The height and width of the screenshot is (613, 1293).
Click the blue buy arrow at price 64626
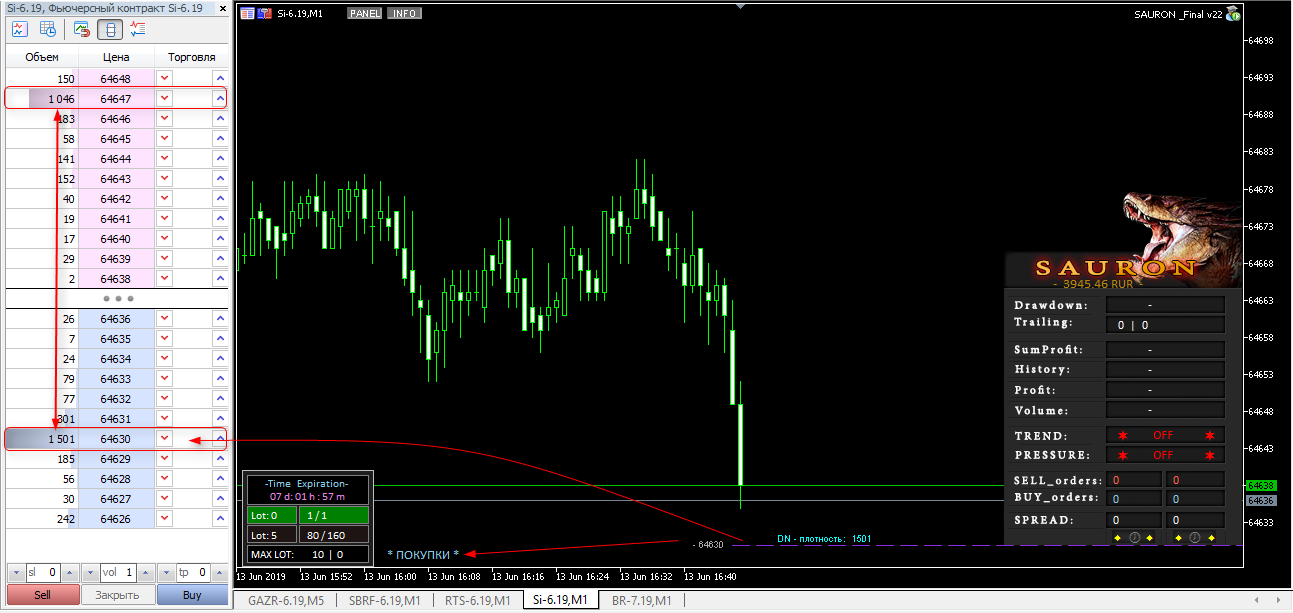[219, 518]
